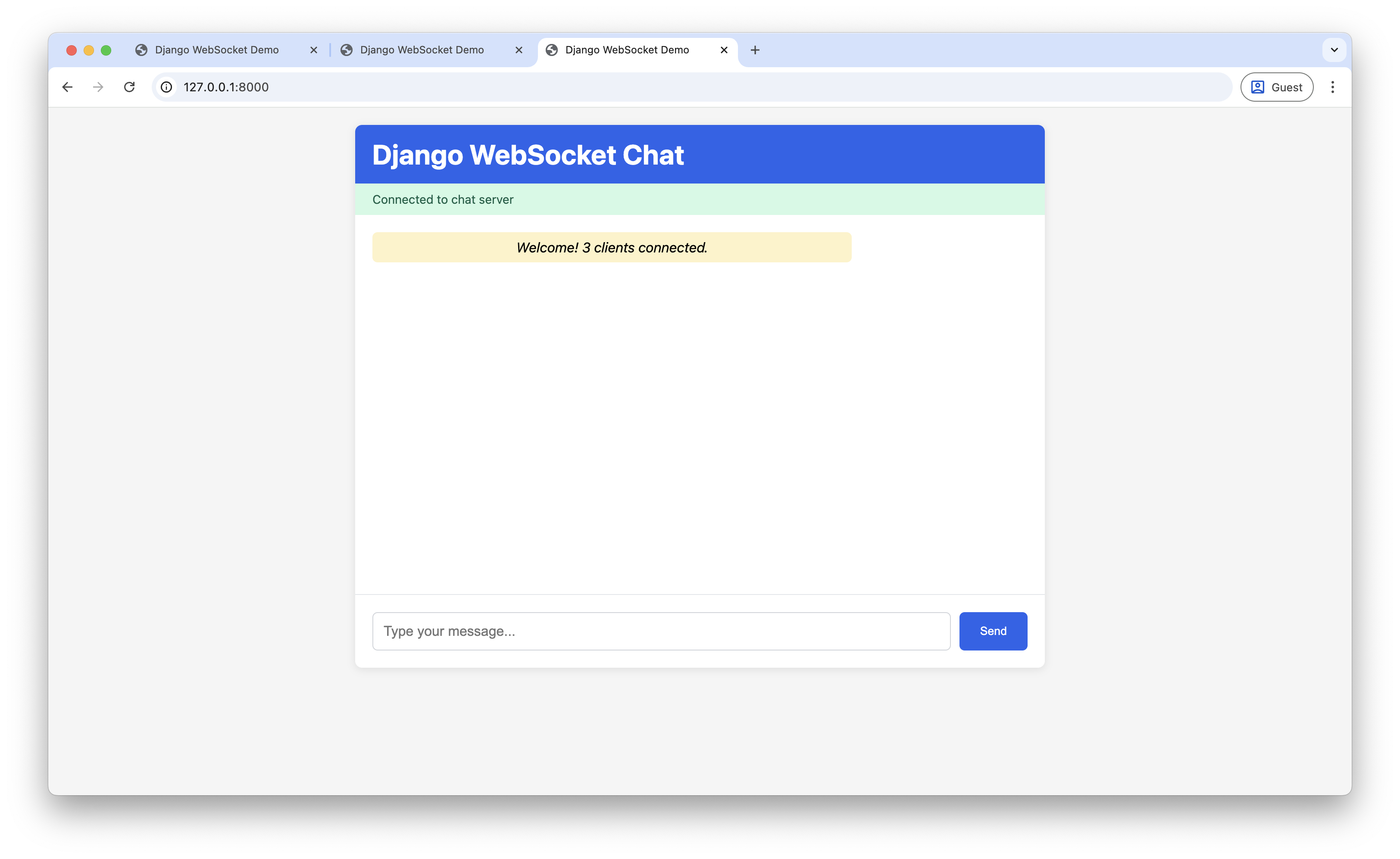Click the Connected to chat server status
The image size is (1400, 859).
point(700,199)
